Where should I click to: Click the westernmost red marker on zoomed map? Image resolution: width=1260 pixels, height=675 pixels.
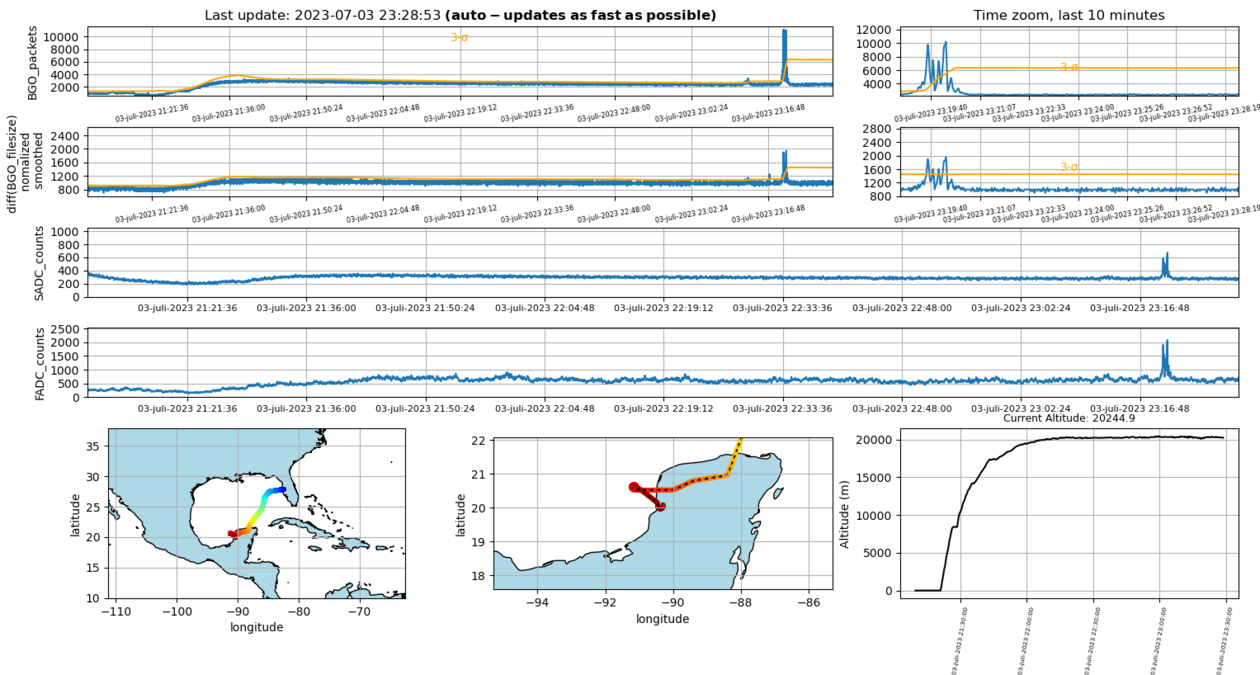[x=634, y=487]
